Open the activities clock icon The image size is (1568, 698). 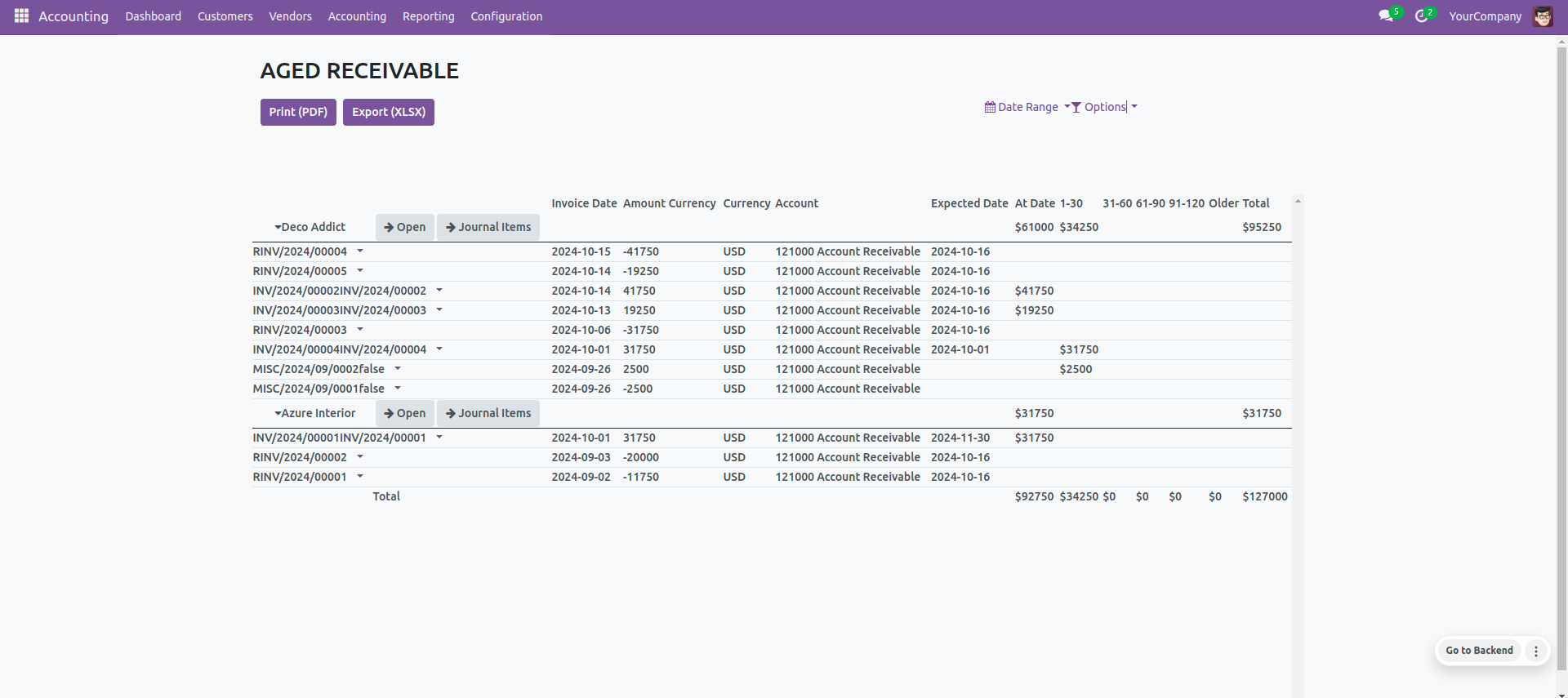coord(1421,16)
